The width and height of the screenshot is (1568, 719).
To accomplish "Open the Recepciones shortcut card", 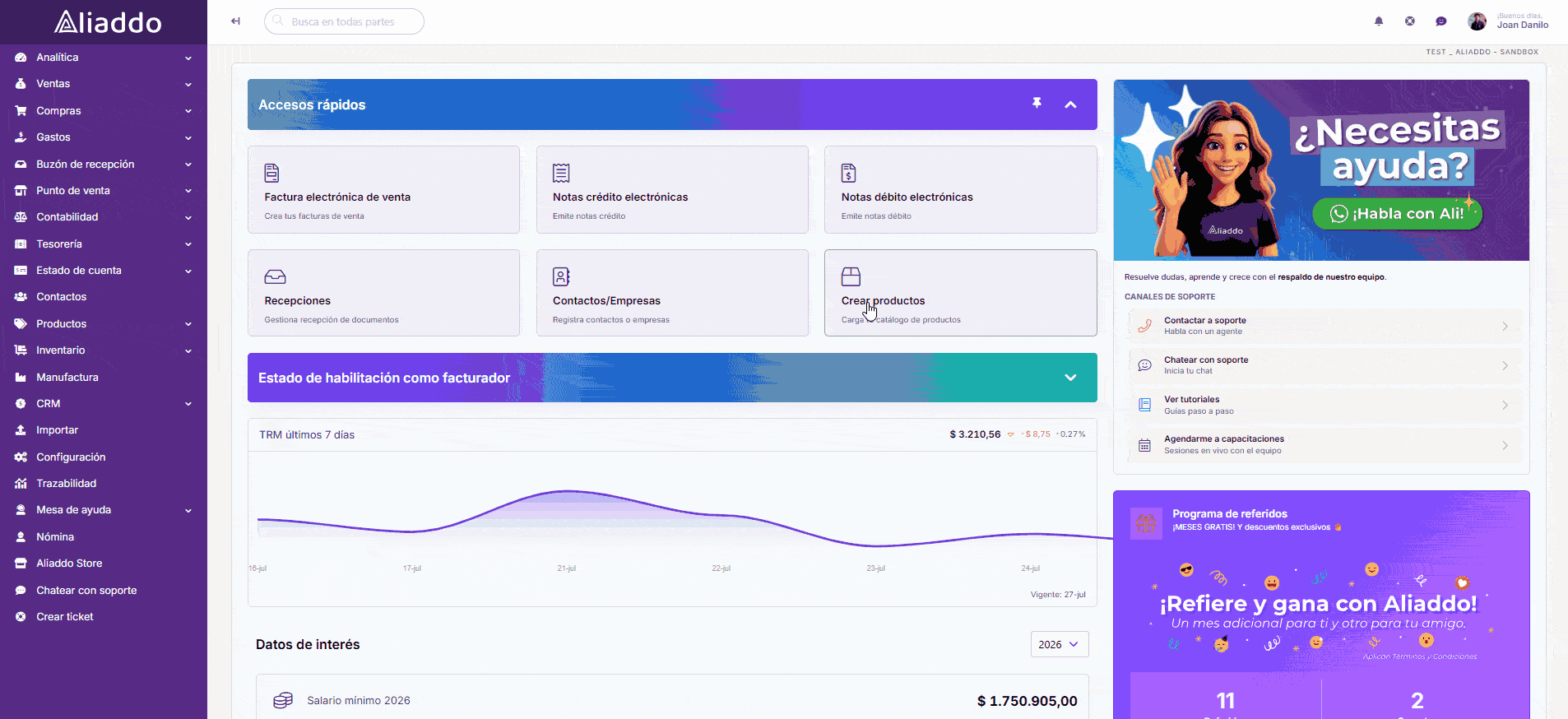I will (x=383, y=293).
